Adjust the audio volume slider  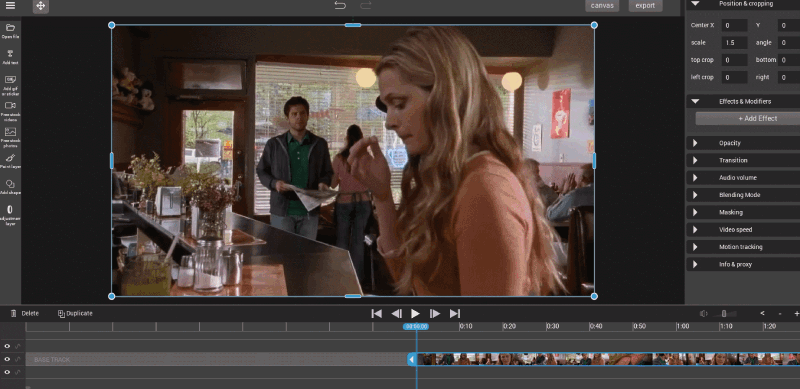(x=723, y=313)
